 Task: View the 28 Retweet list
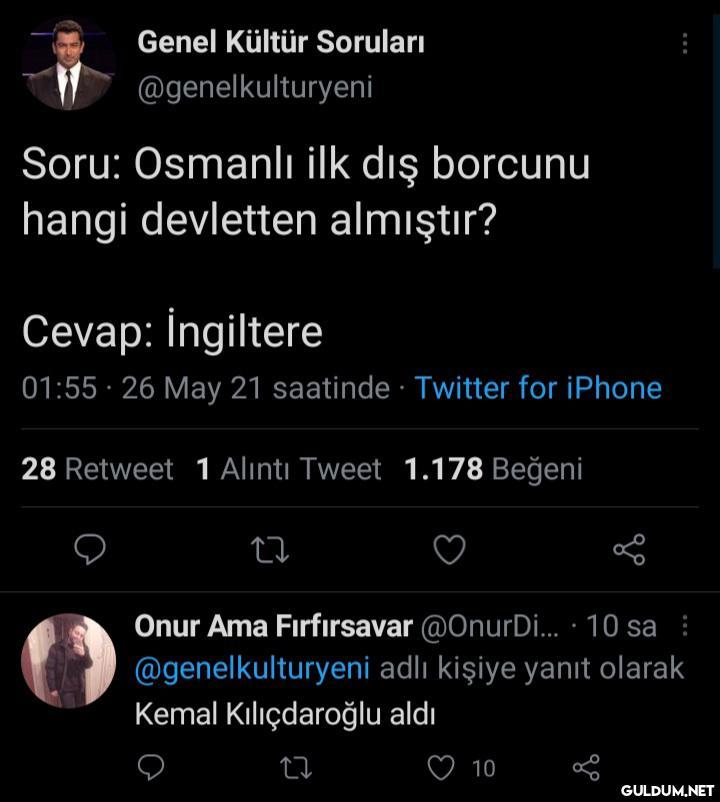tap(97, 468)
